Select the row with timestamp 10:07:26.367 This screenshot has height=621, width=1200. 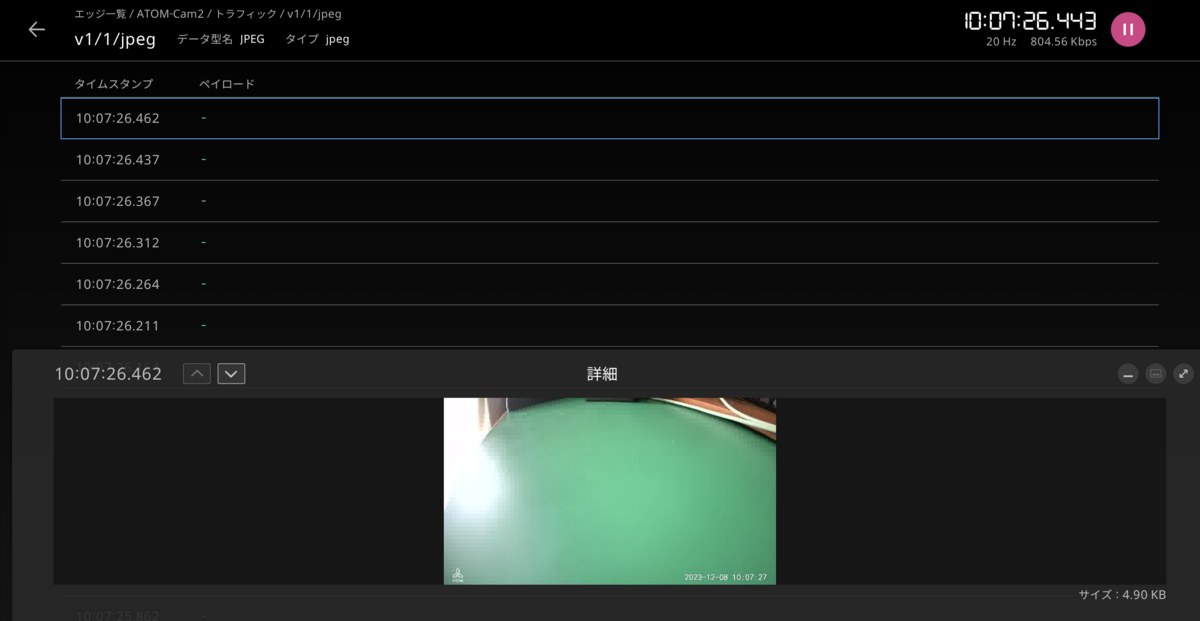[610, 201]
